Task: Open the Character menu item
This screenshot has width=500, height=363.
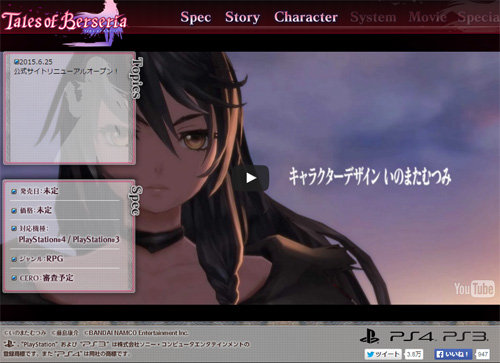Action: click(x=306, y=17)
